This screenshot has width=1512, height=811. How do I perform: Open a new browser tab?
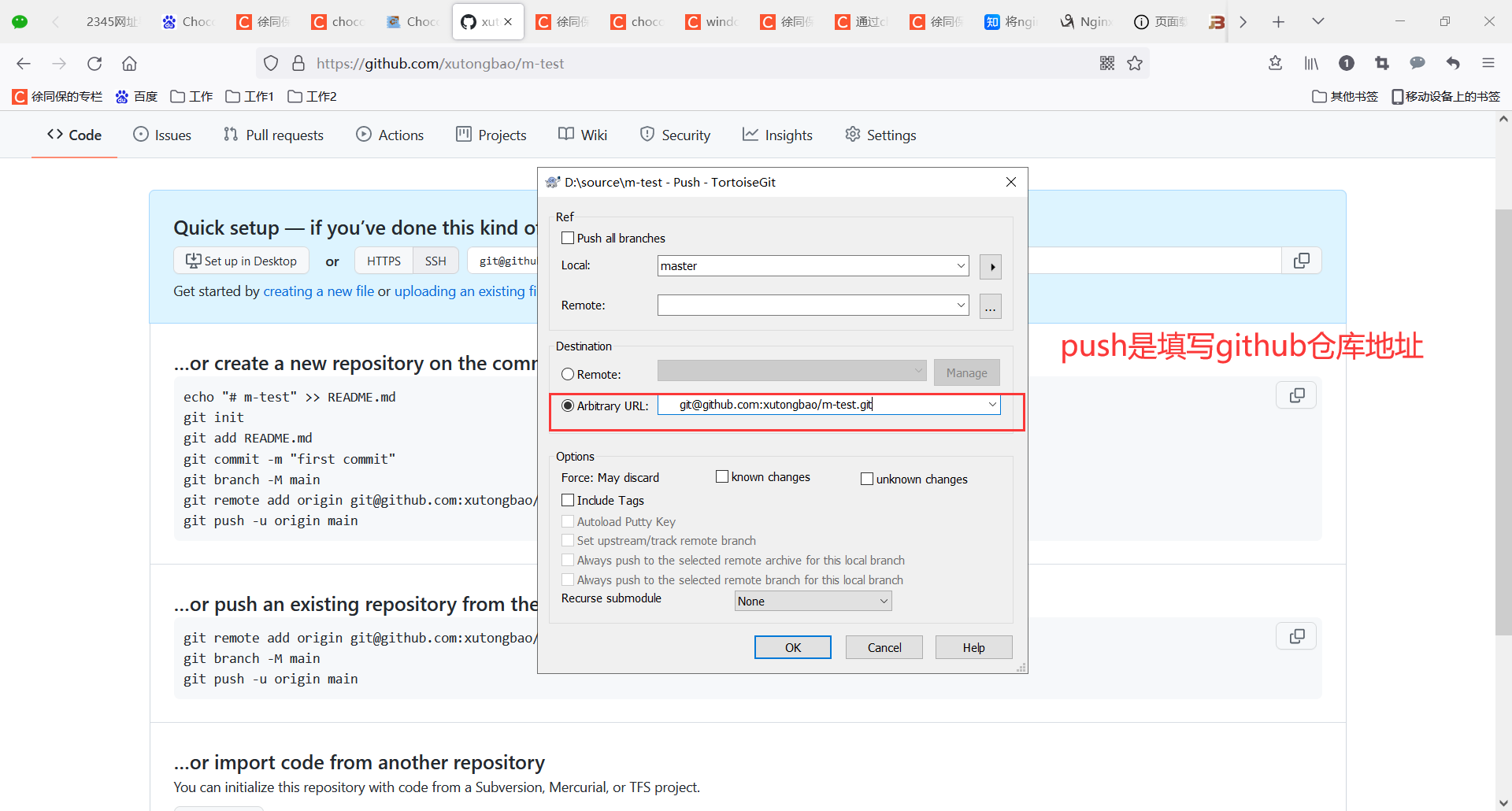(1279, 22)
